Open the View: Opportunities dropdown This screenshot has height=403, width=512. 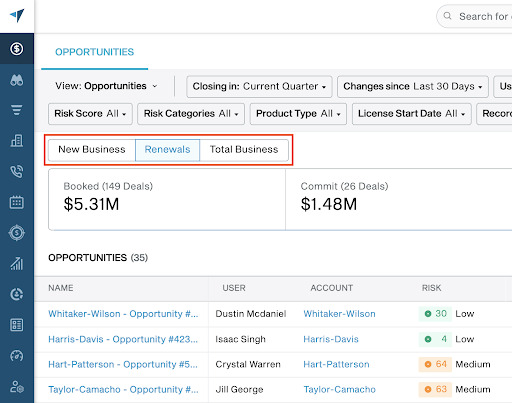click(106, 86)
